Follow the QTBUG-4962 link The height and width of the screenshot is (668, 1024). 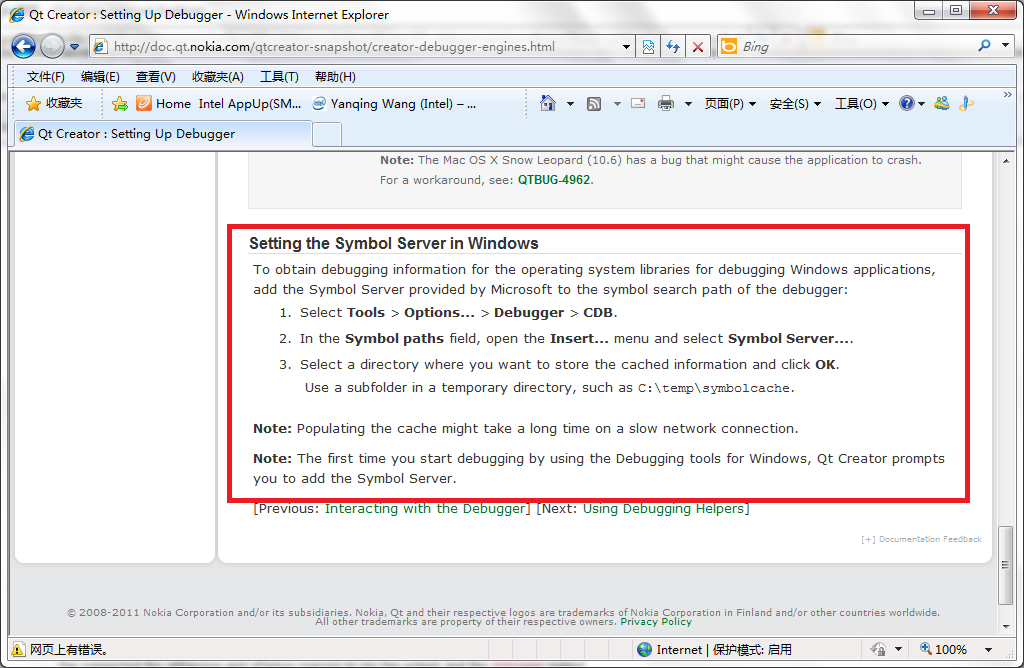coord(554,180)
